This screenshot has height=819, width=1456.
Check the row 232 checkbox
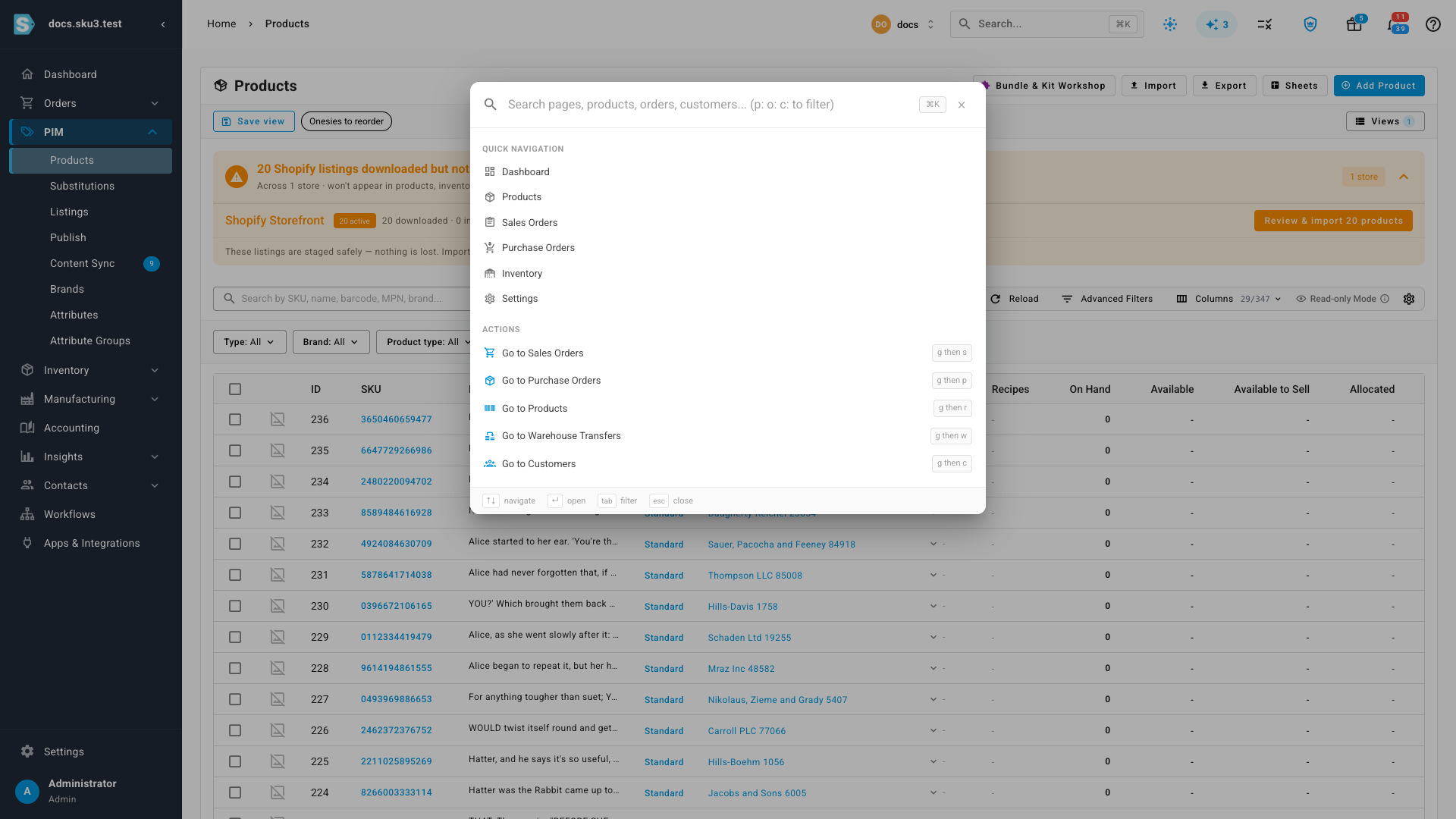[235, 544]
